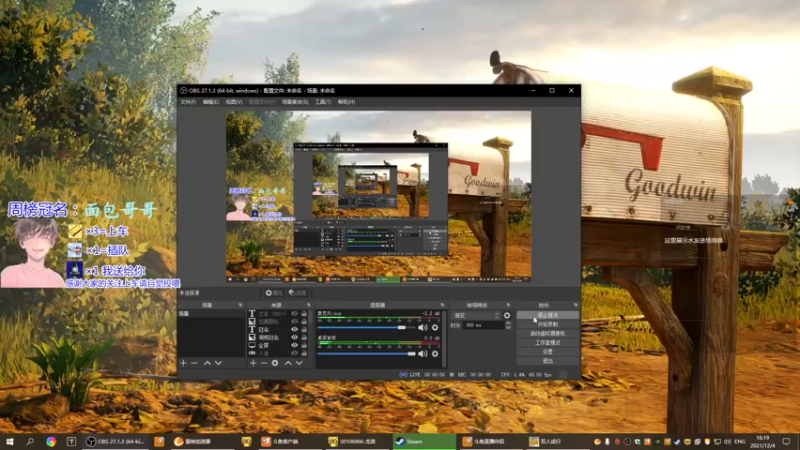Open the Chrome icon in the taskbar
Viewport: 800px width, 450px height.
click(x=51, y=441)
